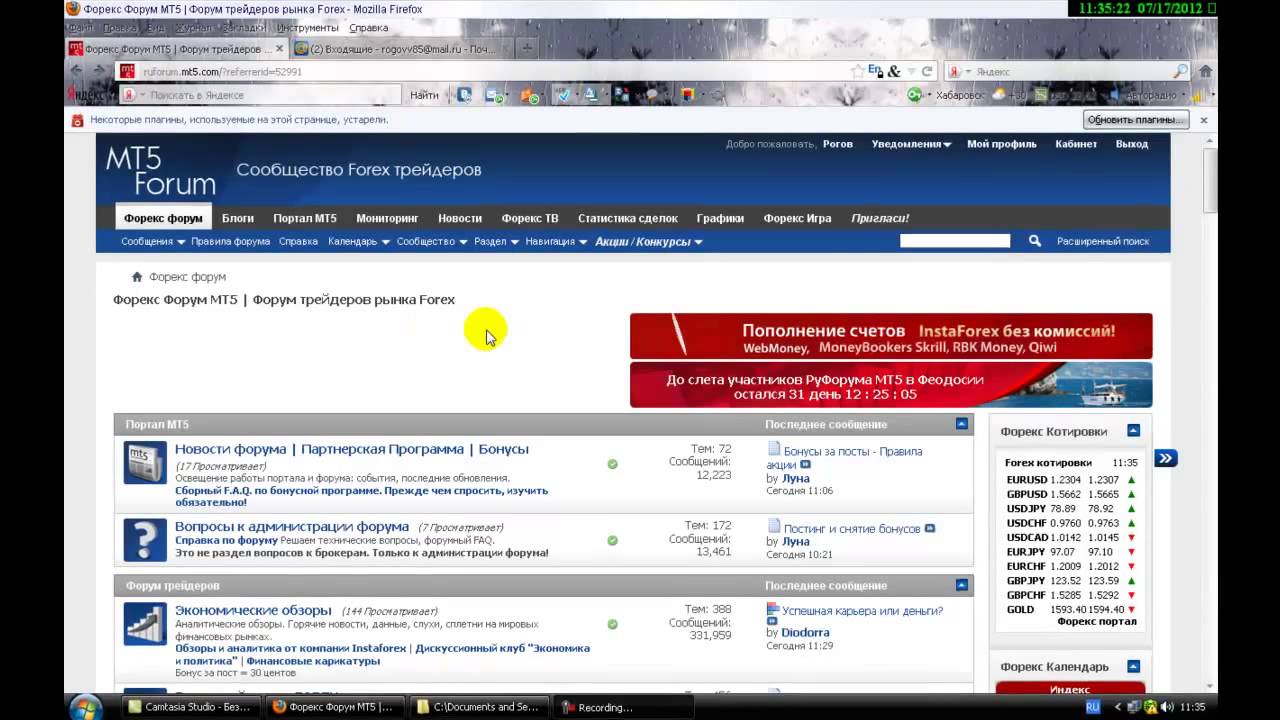
Task: Open a new tab with the plus button
Action: click(527, 48)
